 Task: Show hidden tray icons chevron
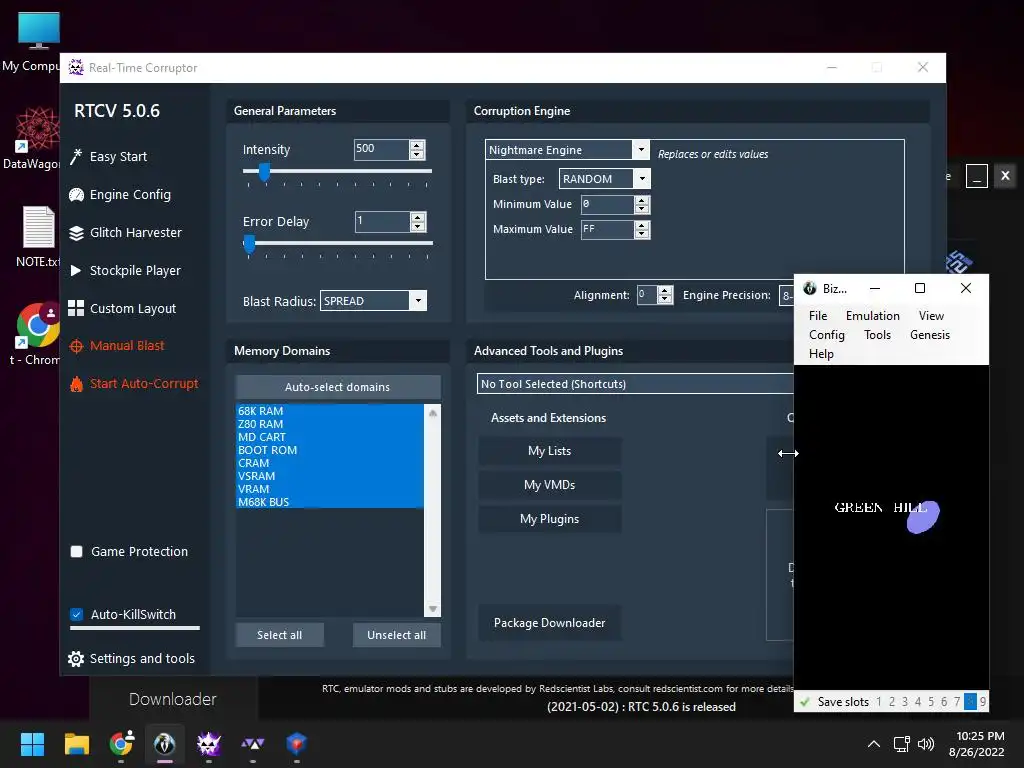coord(873,744)
